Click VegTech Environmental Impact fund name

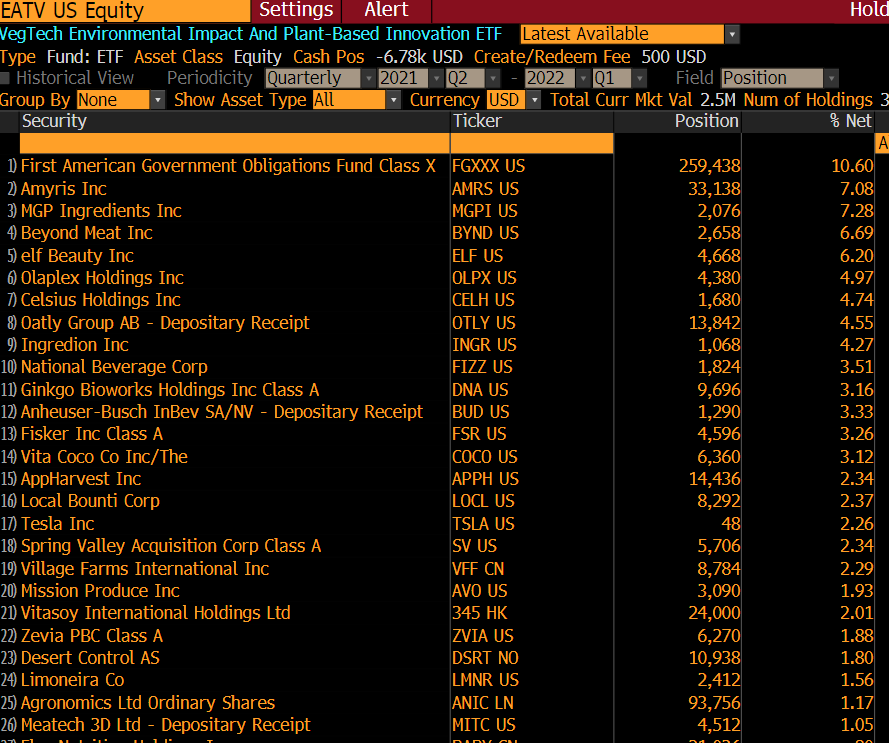pyautogui.click(x=251, y=34)
